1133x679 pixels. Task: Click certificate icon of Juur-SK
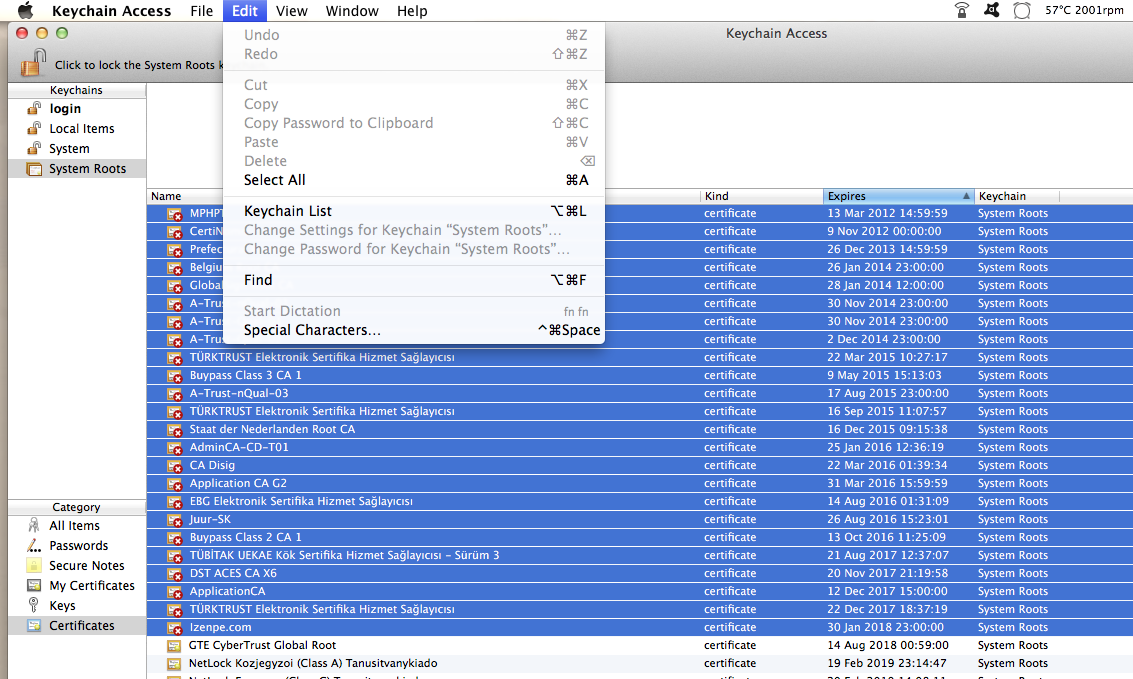[174, 520]
